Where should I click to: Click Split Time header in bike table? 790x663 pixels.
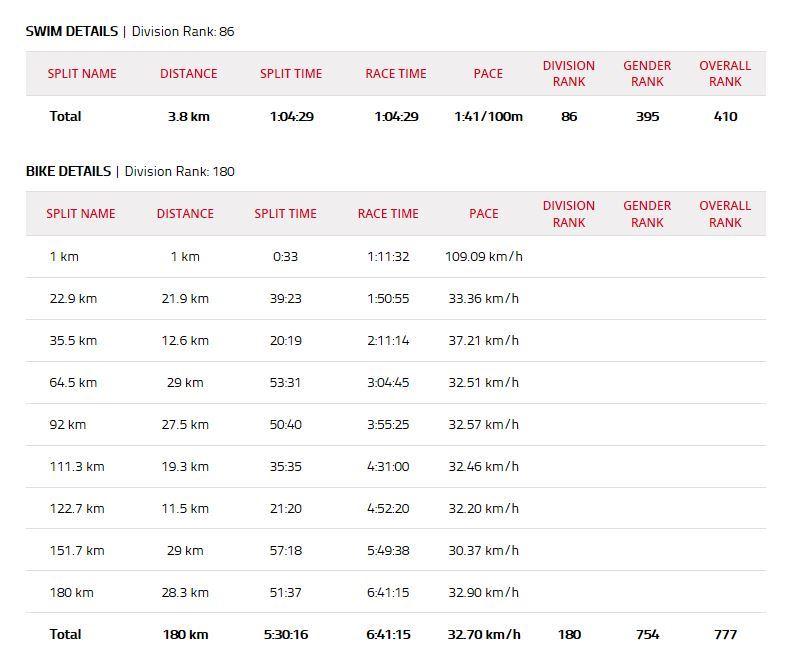[x=285, y=214]
